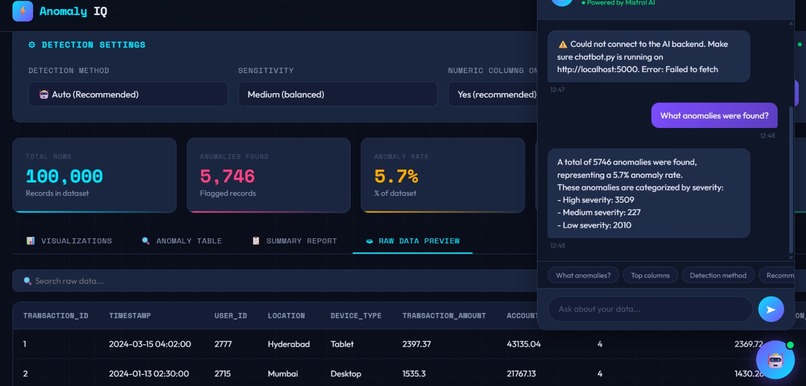
Task: Send the chat message with arrow button
Action: tap(771, 309)
